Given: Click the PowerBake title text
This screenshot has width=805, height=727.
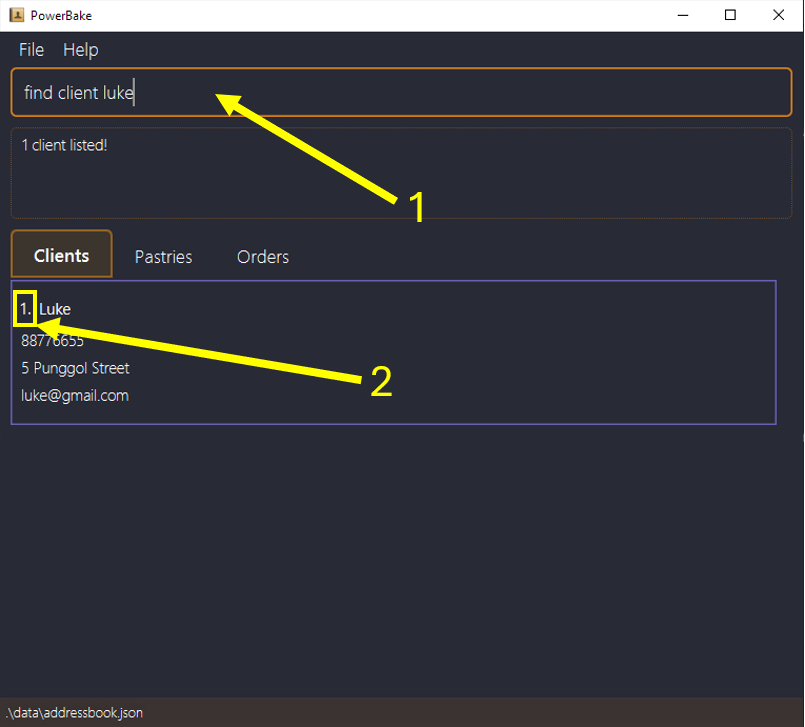Looking at the screenshot, I should [62, 15].
